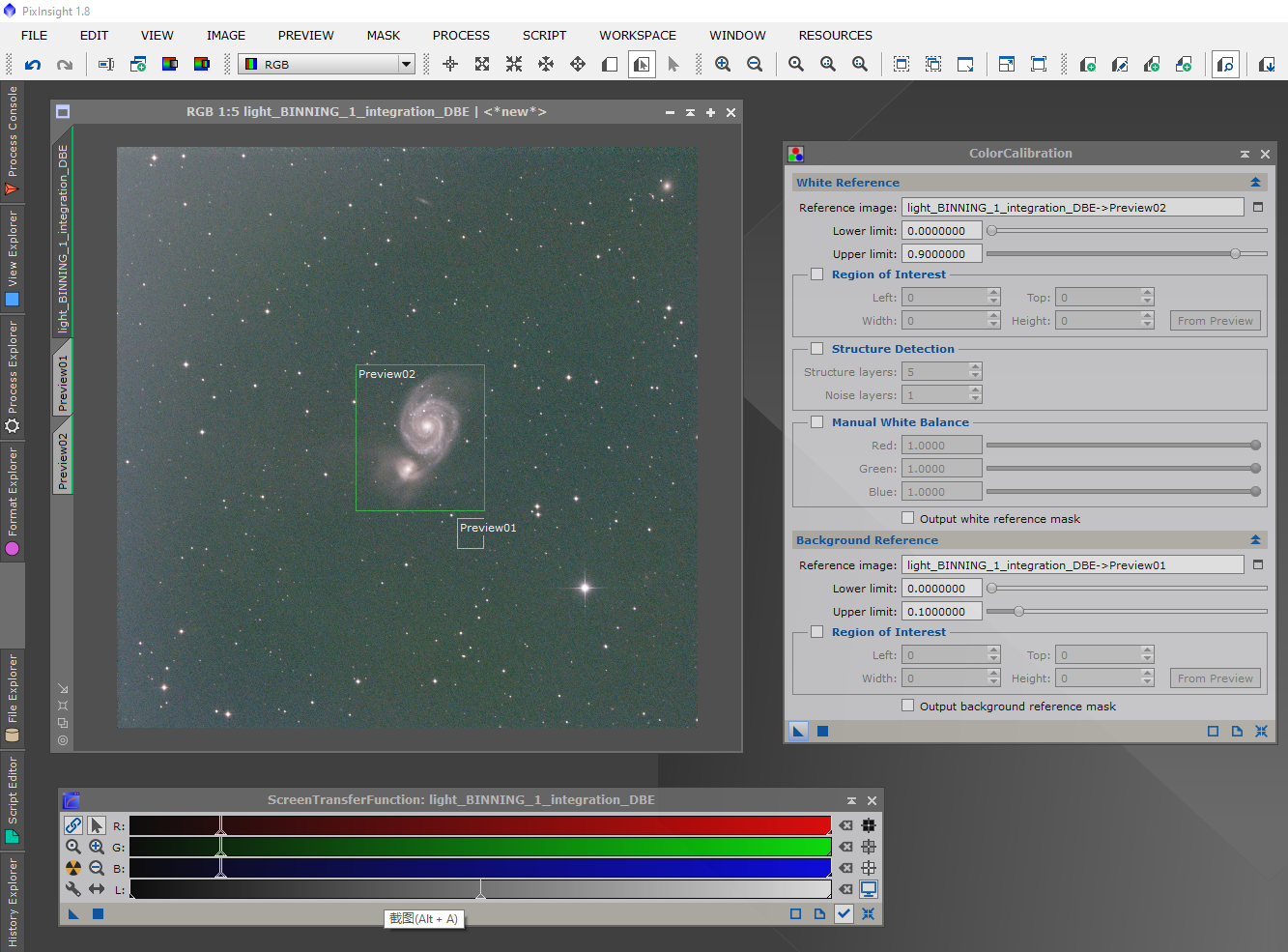The image size is (1288, 952).
Task: Click the Redo arrow in the toolbar
Action: [65, 65]
